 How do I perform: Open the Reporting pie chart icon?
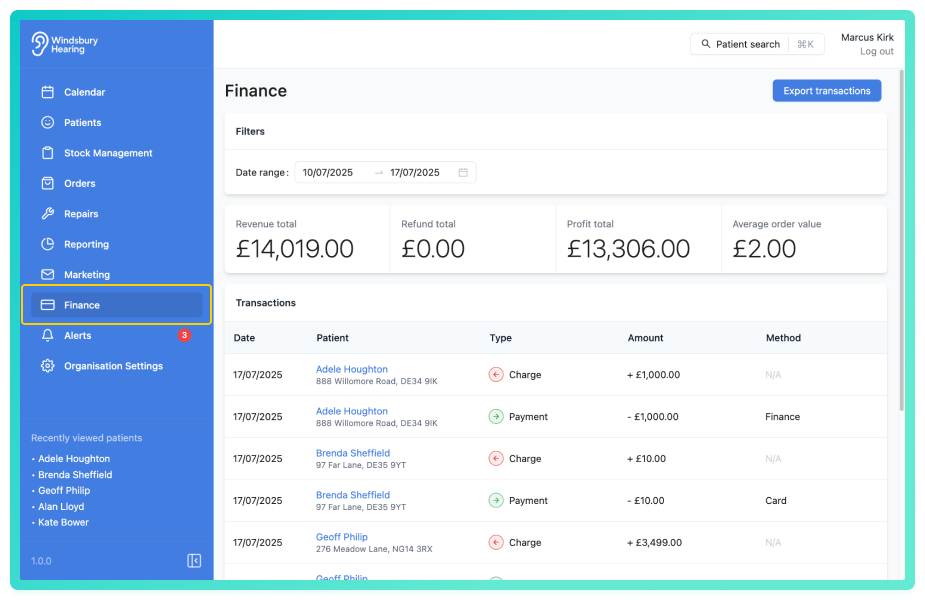pos(48,244)
